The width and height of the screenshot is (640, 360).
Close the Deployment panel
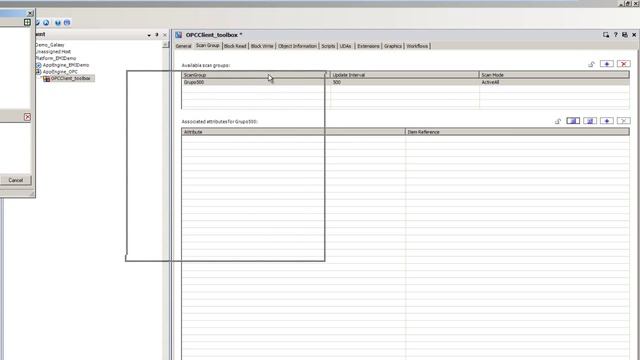[165, 35]
